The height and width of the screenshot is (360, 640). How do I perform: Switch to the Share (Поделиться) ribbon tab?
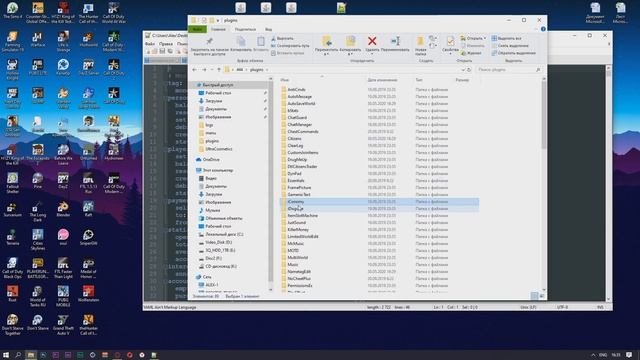tap(245, 29)
